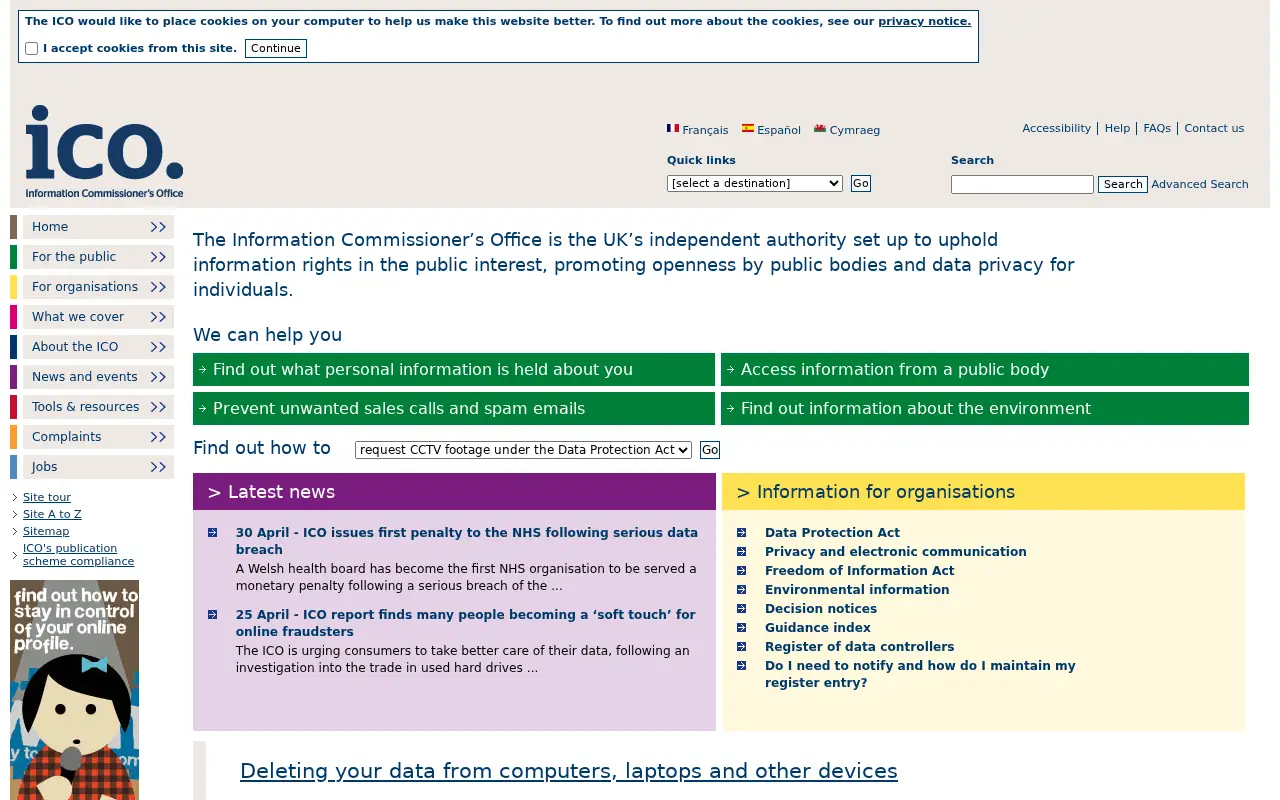This screenshot has height=800, width=1280.
Task: Open the 'Find out how to' dropdown
Action: click(523, 450)
